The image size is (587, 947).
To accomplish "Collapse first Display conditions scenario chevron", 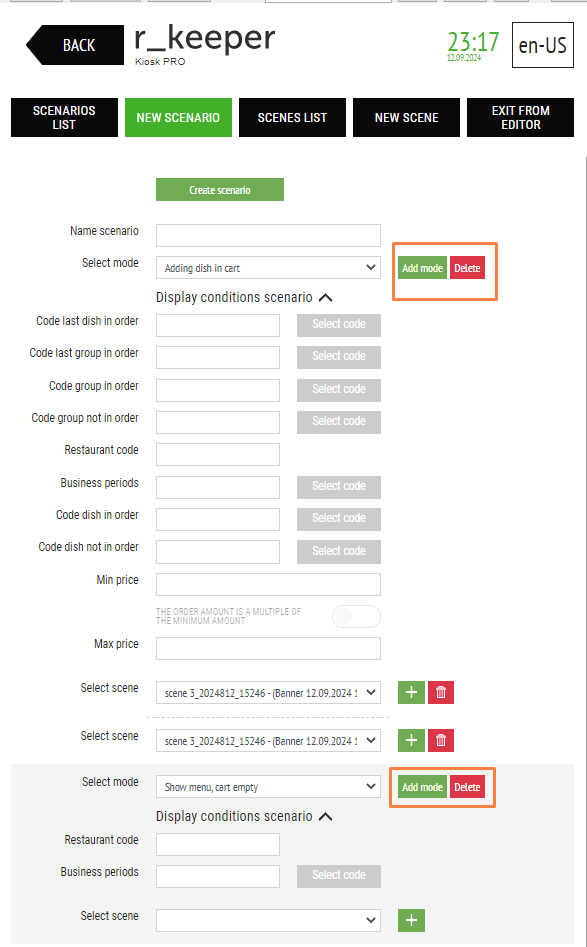I will 326,297.
